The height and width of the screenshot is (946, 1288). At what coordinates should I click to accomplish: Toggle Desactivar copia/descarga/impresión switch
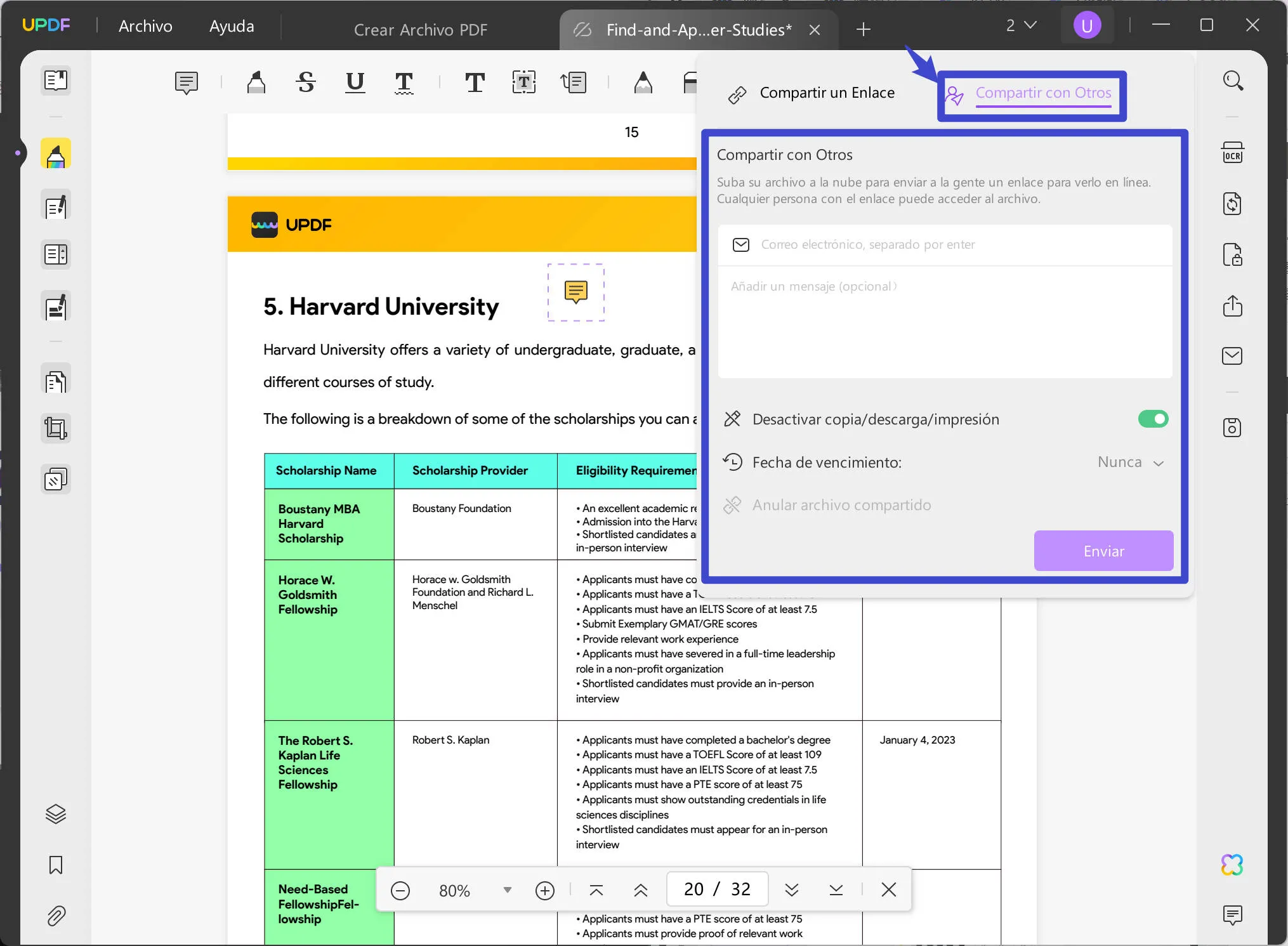(x=1153, y=419)
